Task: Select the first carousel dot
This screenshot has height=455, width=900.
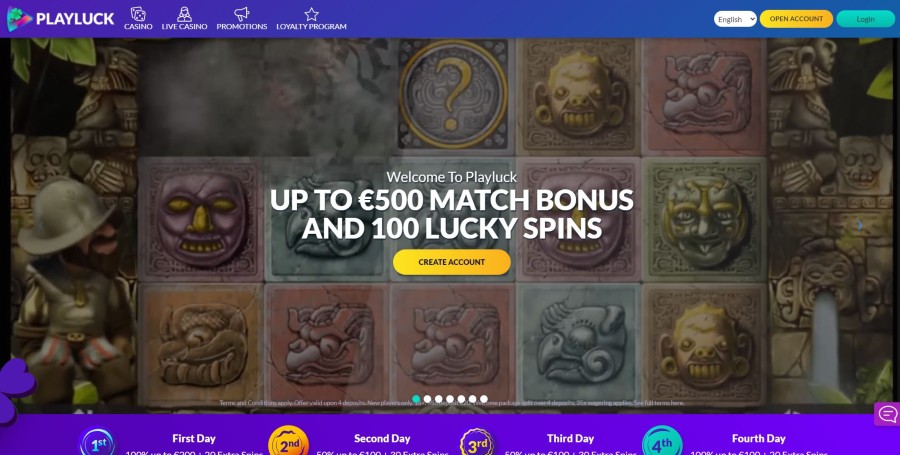Action: point(416,399)
